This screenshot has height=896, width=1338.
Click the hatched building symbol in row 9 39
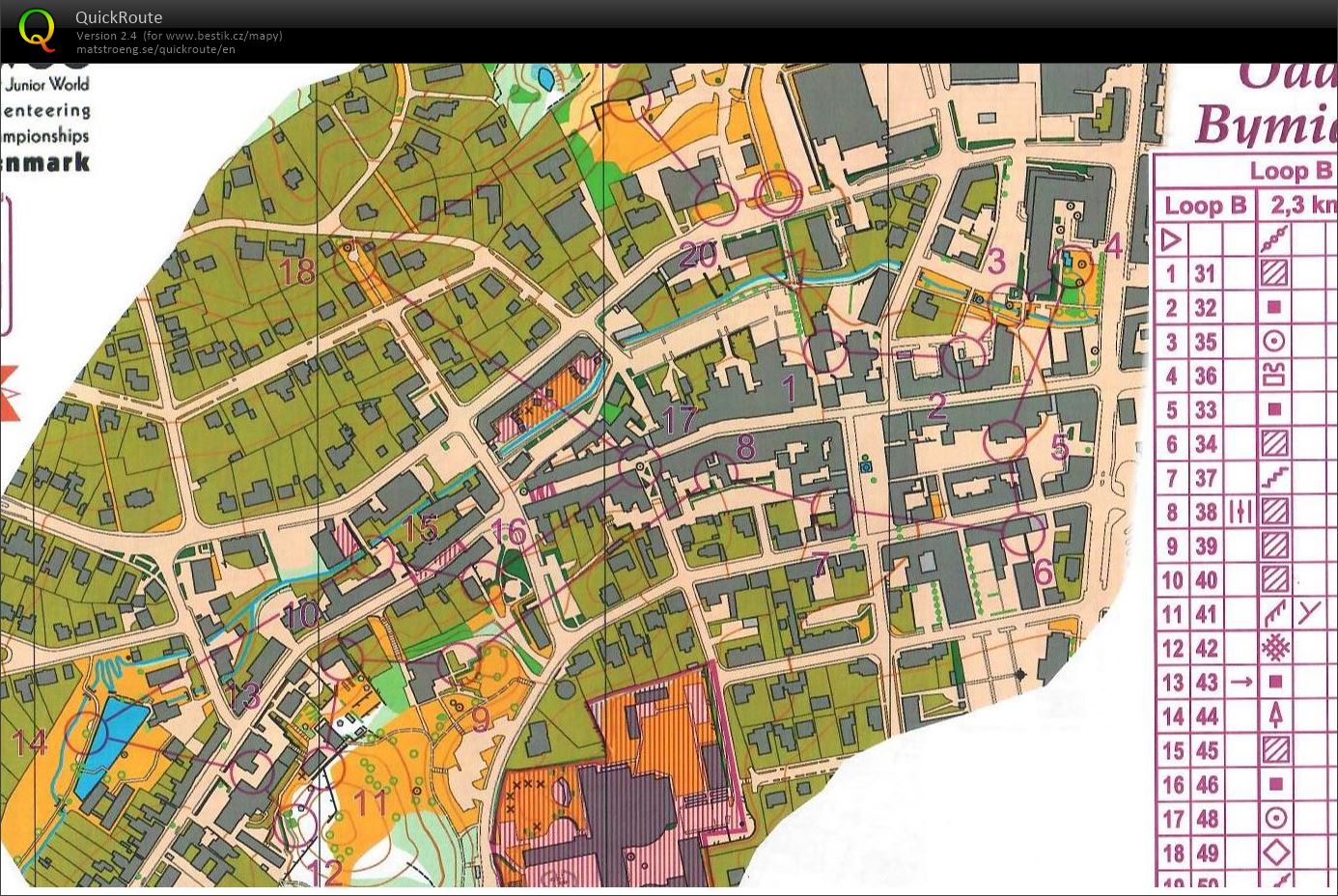(x=1274, y=546)
